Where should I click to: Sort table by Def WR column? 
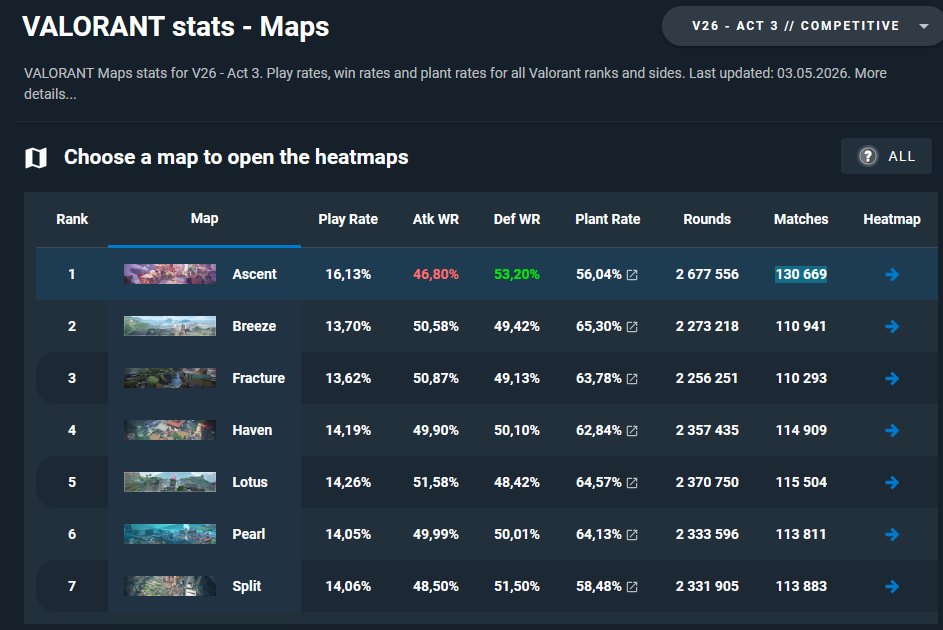tap(517, 219)
